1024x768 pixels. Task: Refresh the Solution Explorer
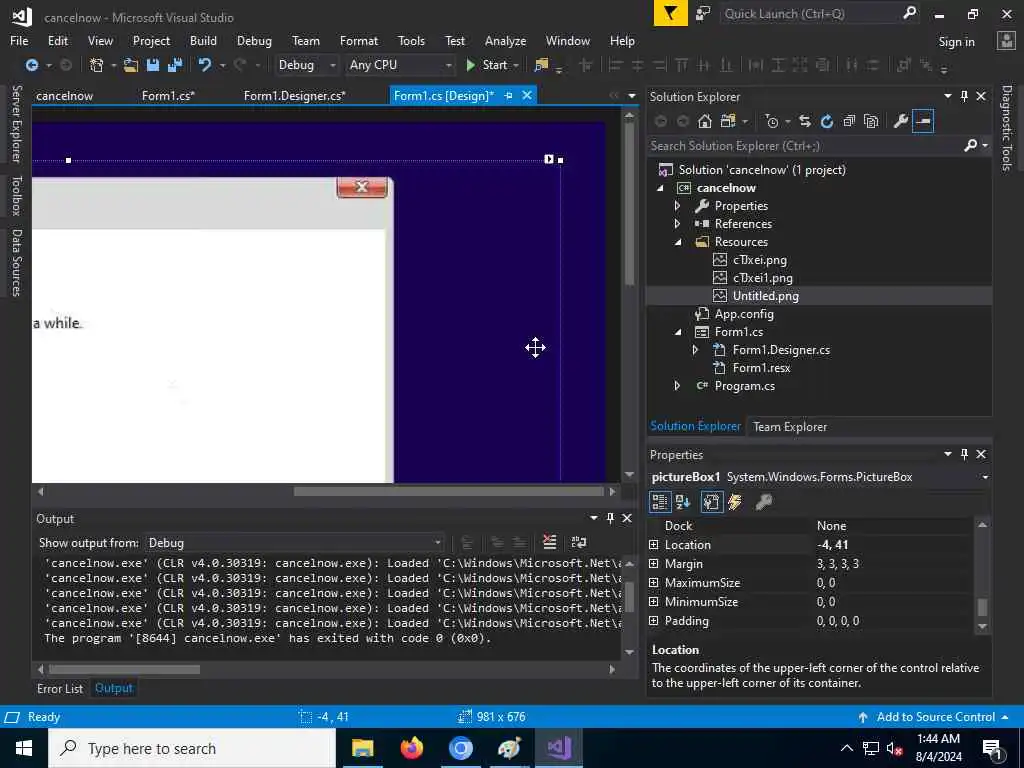coord(827,121)
